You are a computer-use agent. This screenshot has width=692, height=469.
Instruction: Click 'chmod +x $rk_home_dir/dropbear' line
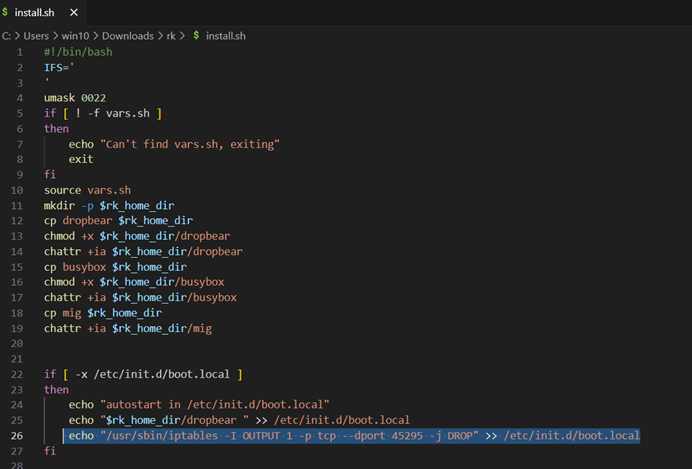point(137,236)
